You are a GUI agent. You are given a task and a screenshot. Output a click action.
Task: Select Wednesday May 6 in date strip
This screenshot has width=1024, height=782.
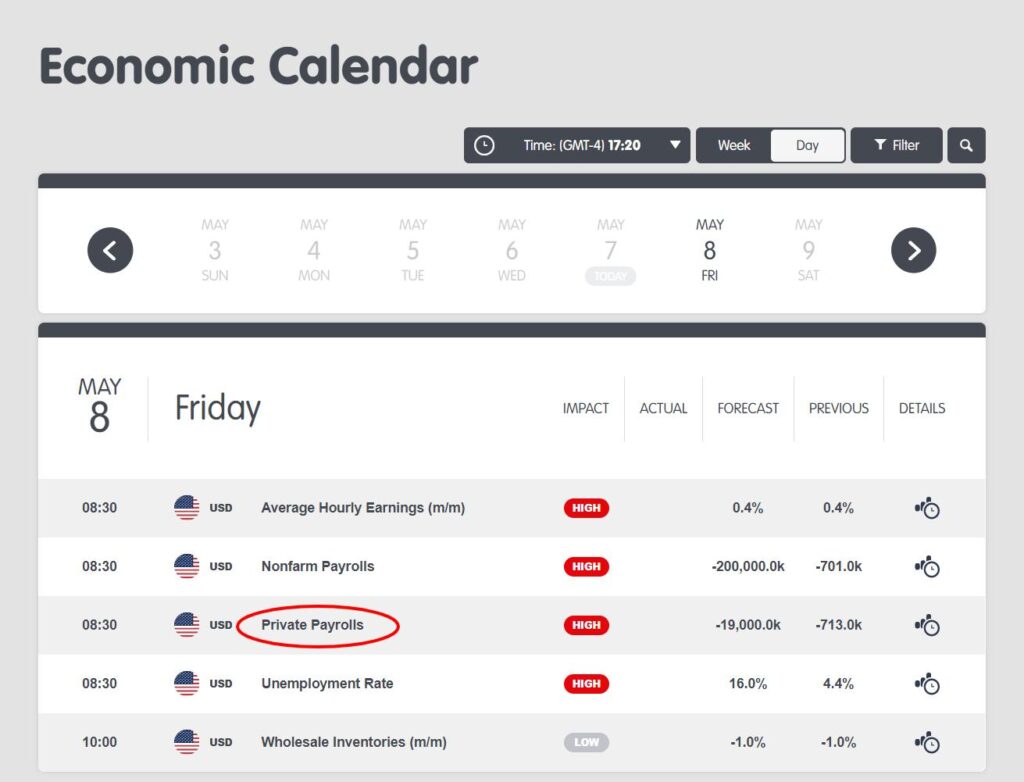coord(511,250)
